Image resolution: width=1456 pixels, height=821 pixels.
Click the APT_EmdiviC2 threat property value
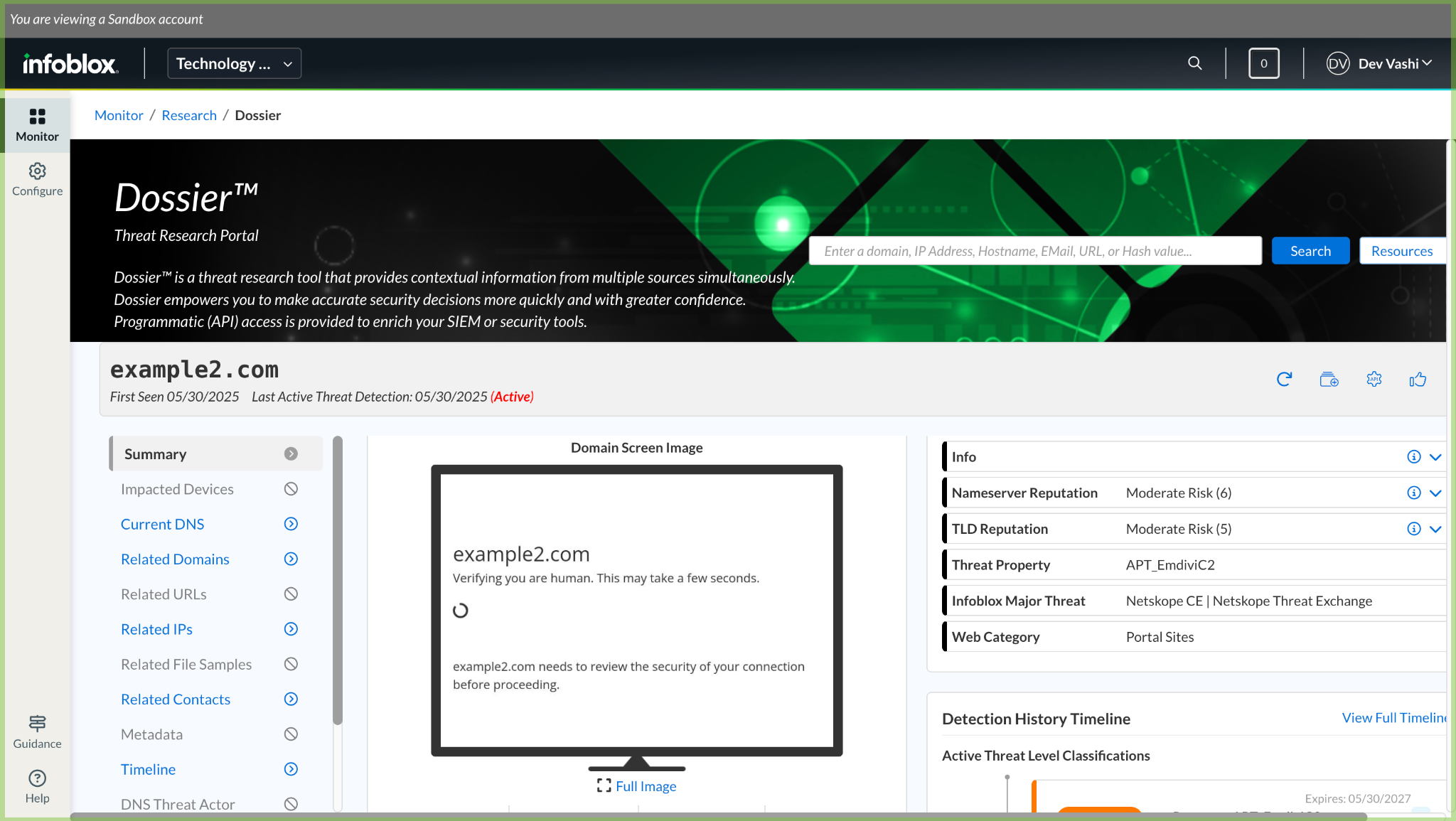[x=1170, y=565]
